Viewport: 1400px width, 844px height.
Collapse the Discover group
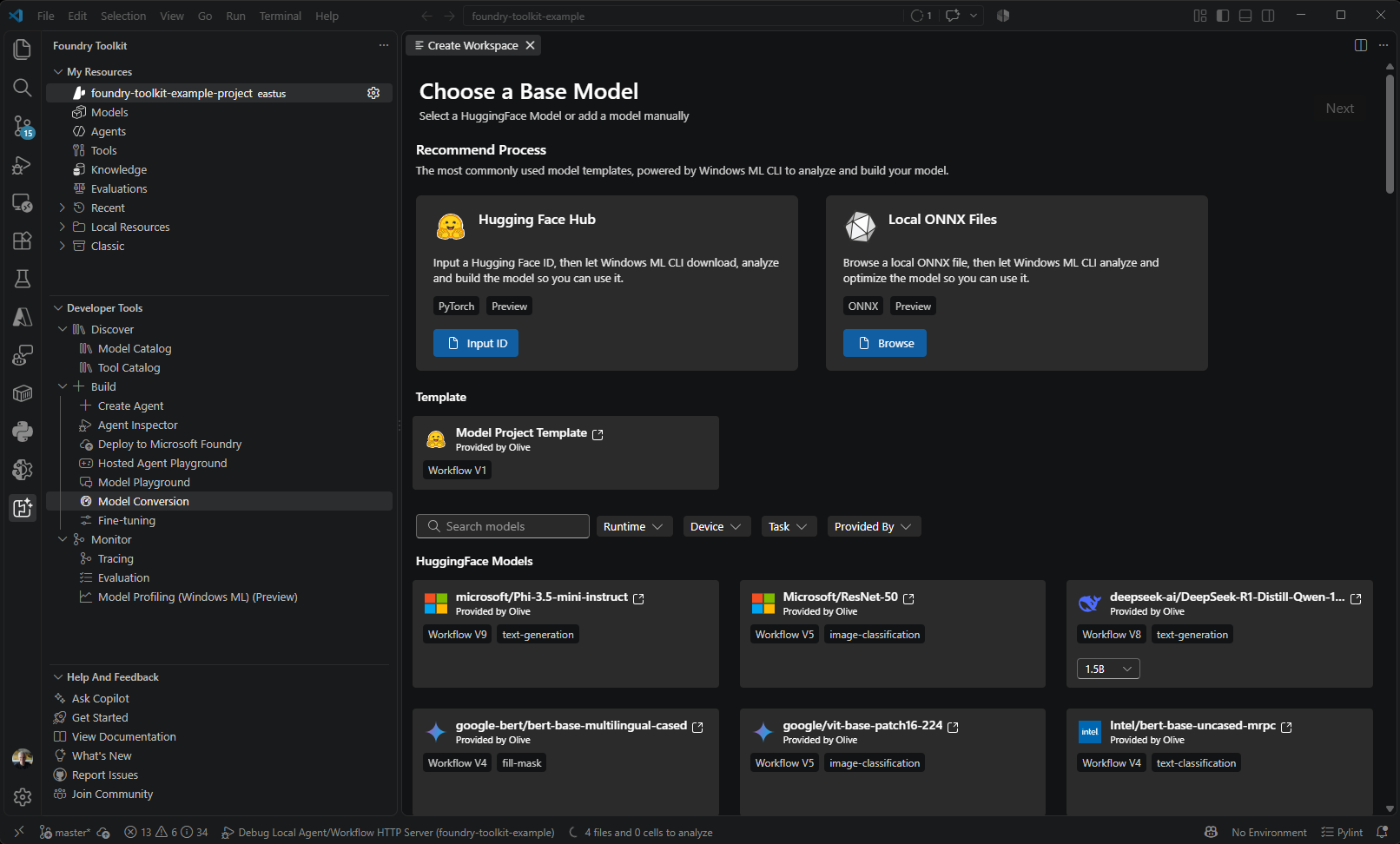(63, 329)
